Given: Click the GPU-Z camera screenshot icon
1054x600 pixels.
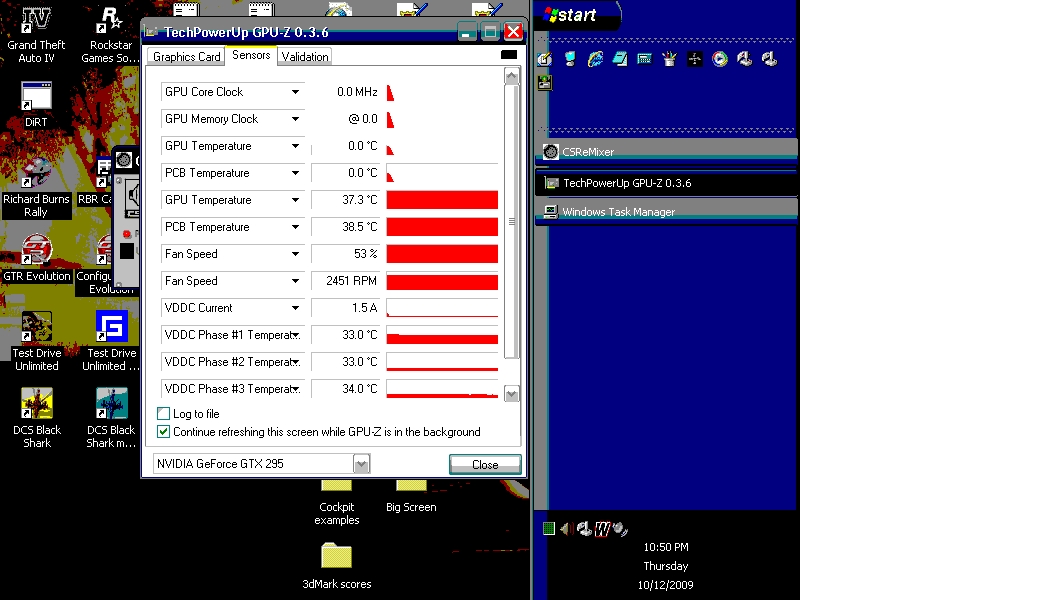Looking at the screenshot, I should tap(509, 55).
